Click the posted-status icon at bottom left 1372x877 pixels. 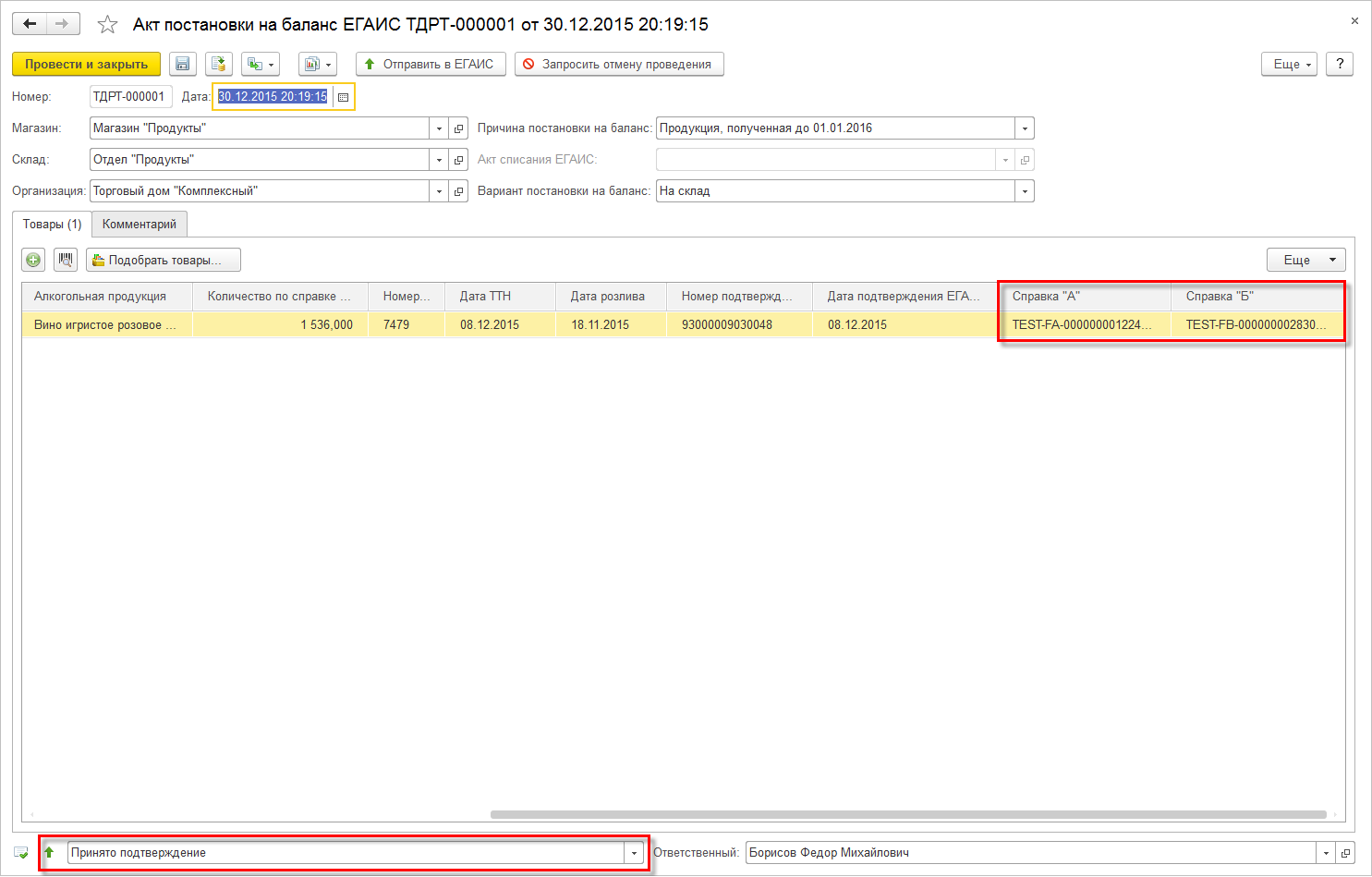coord(21,853)
